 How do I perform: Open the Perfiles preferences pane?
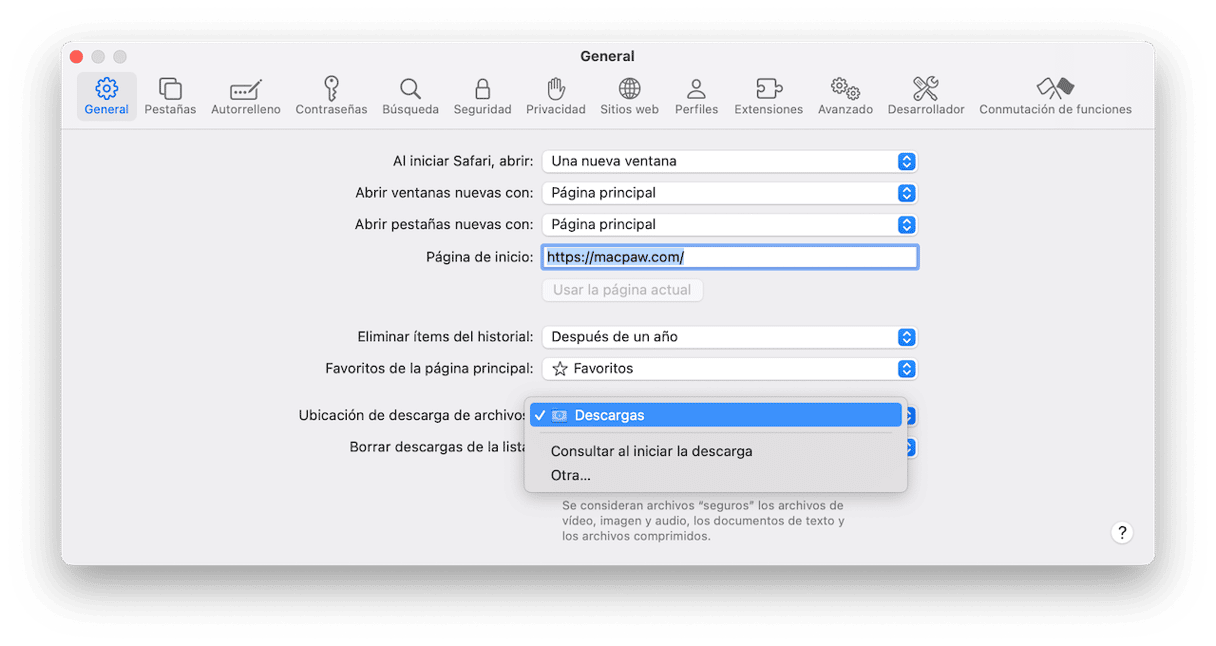point(696,96)
